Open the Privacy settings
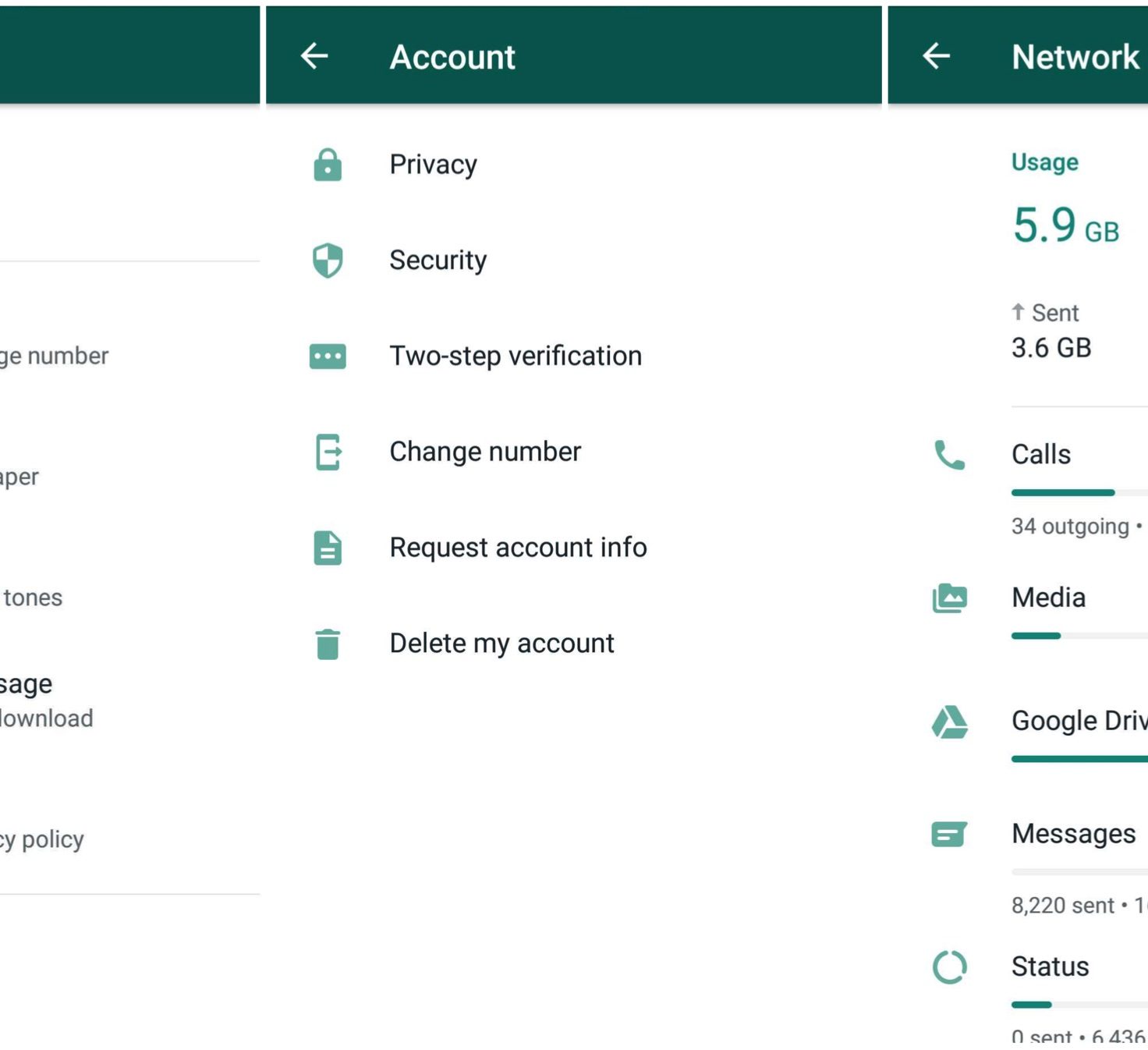Image resolution: width=1148 pixels, height=1050 pixels. point(434,165)
